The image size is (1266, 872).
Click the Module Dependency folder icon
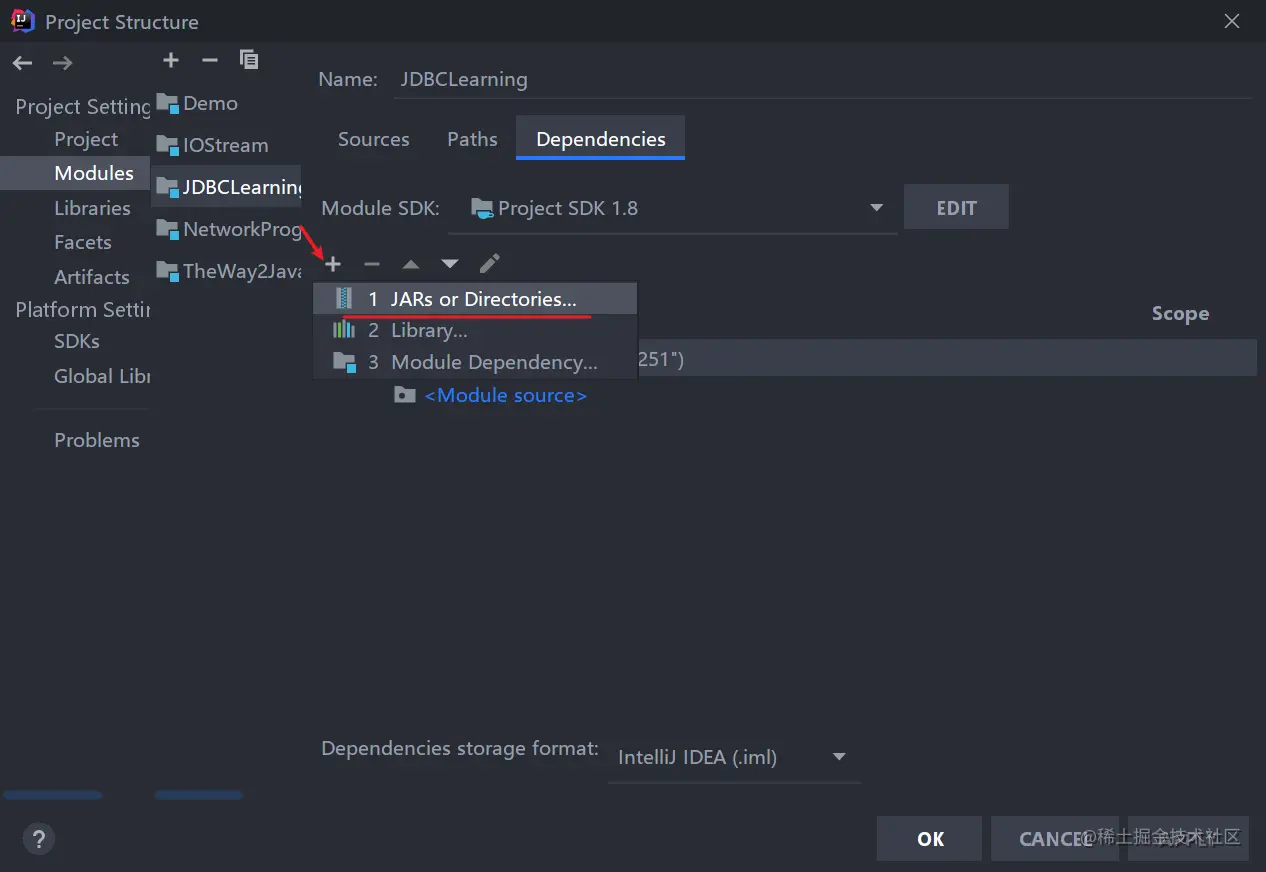click(344, 362)
